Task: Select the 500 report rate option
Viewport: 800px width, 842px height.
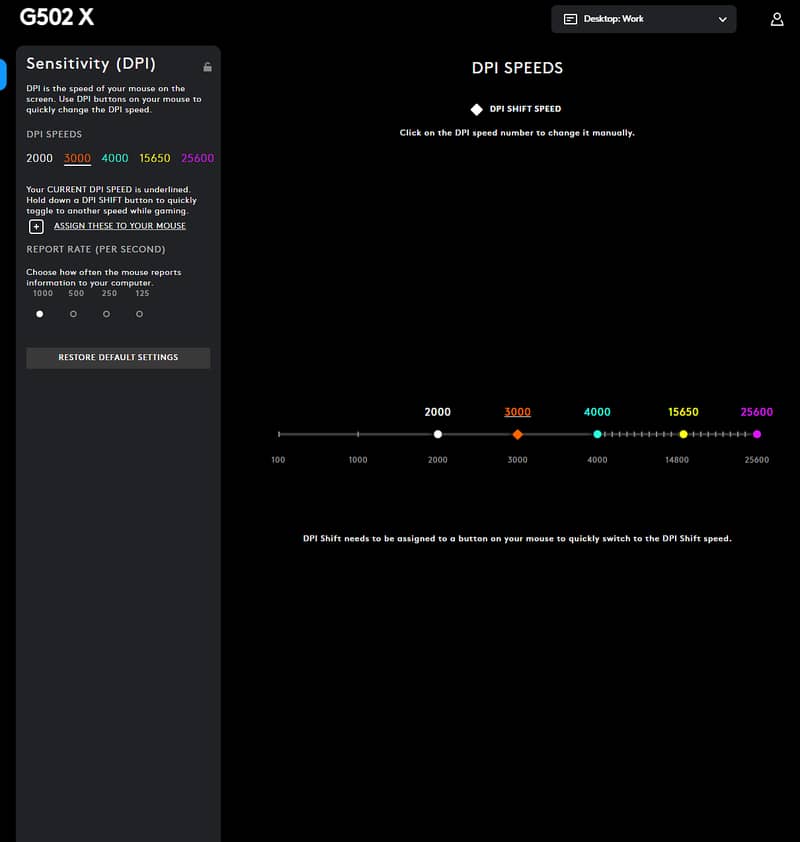Action: click(x=73, y=314)
